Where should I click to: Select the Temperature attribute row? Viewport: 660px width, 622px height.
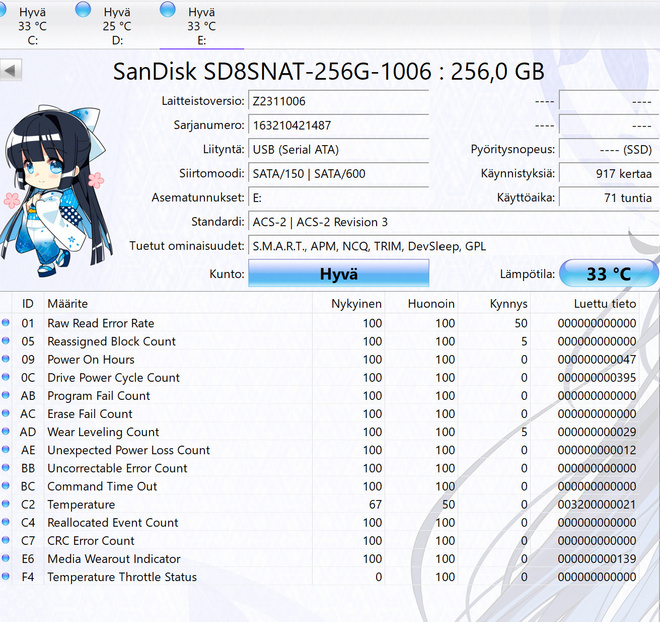320,504
